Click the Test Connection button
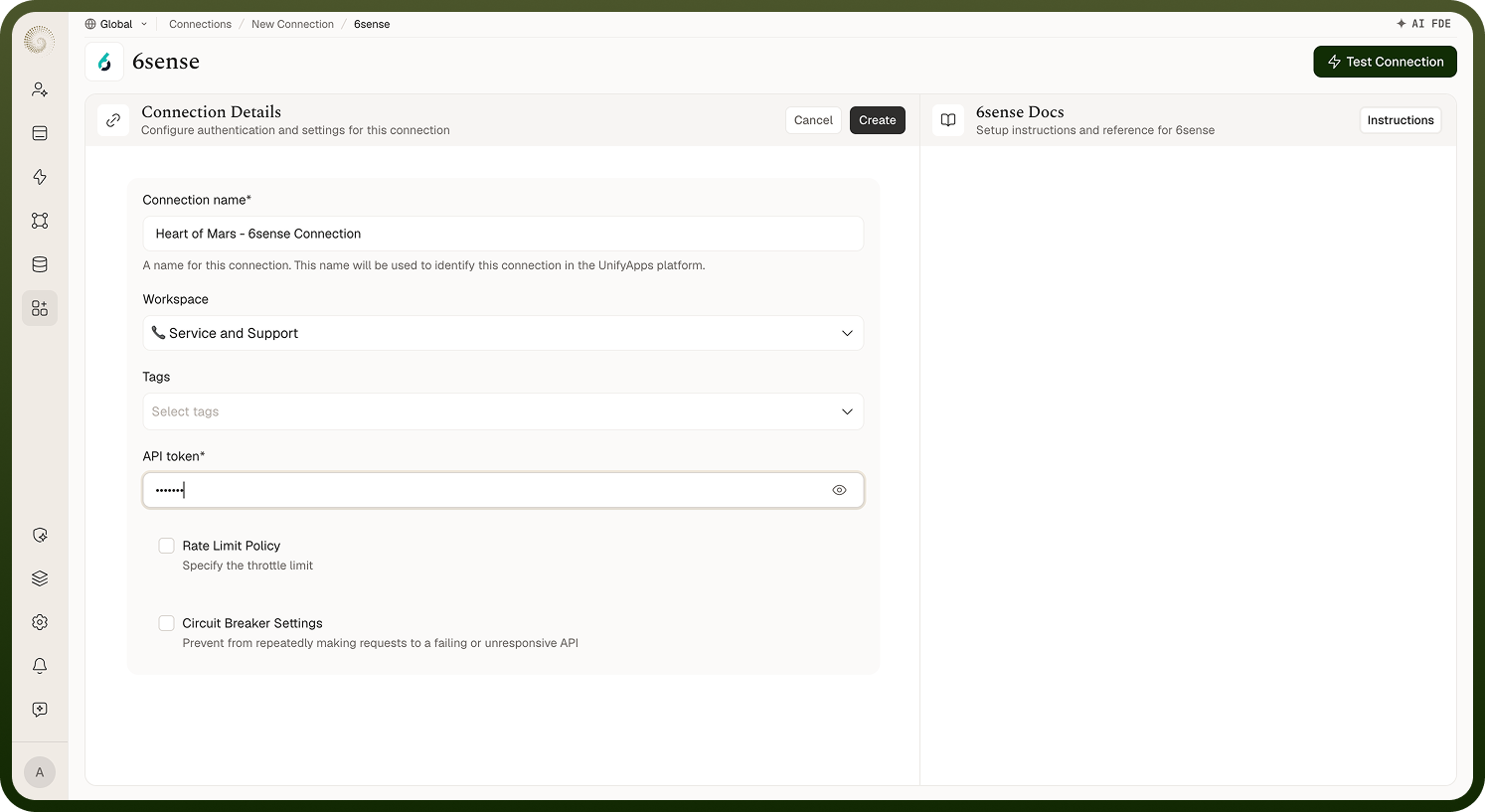The width and height of the screenshot is (1485, 812). coord(1386,62)
